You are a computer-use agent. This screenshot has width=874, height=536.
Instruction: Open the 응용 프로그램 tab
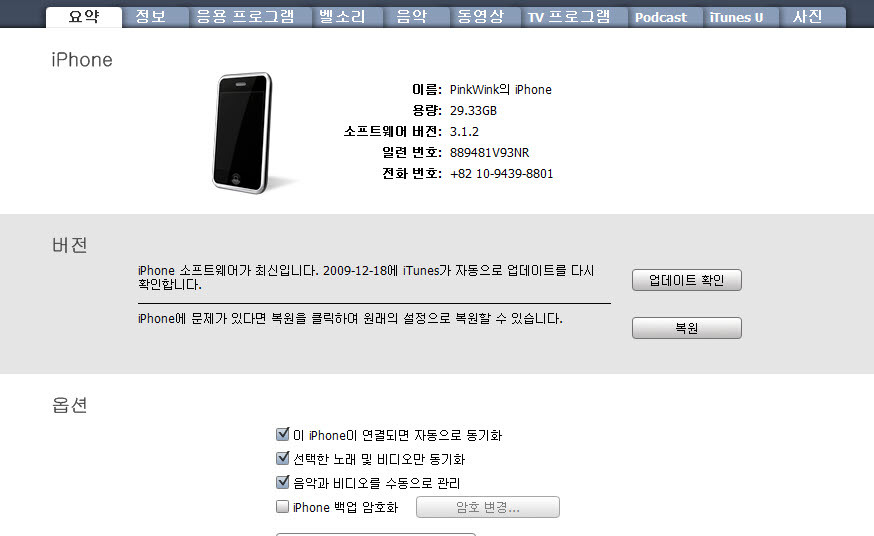coord(245,17)
